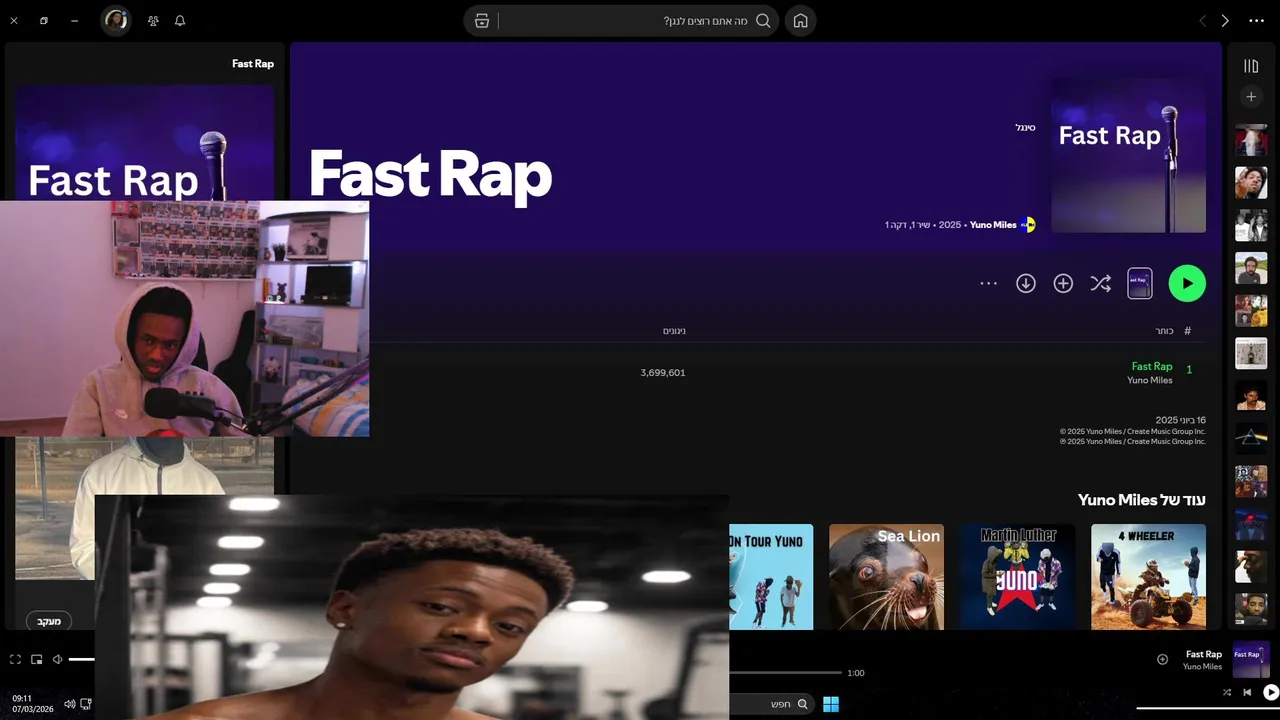Open the small Fast Rap preview thumbnail

(1140, 284)
